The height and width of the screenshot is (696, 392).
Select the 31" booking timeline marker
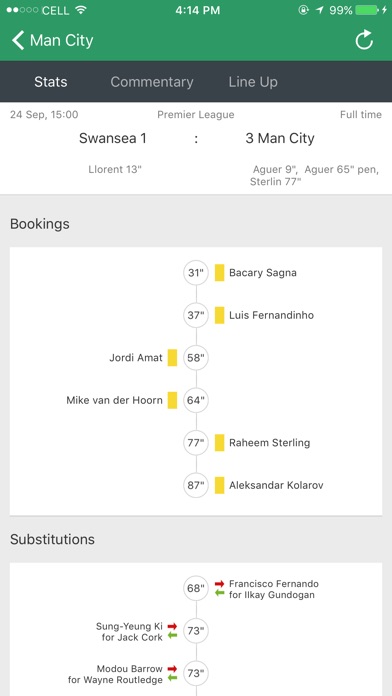pyautogui.click(x=196, y=273)
